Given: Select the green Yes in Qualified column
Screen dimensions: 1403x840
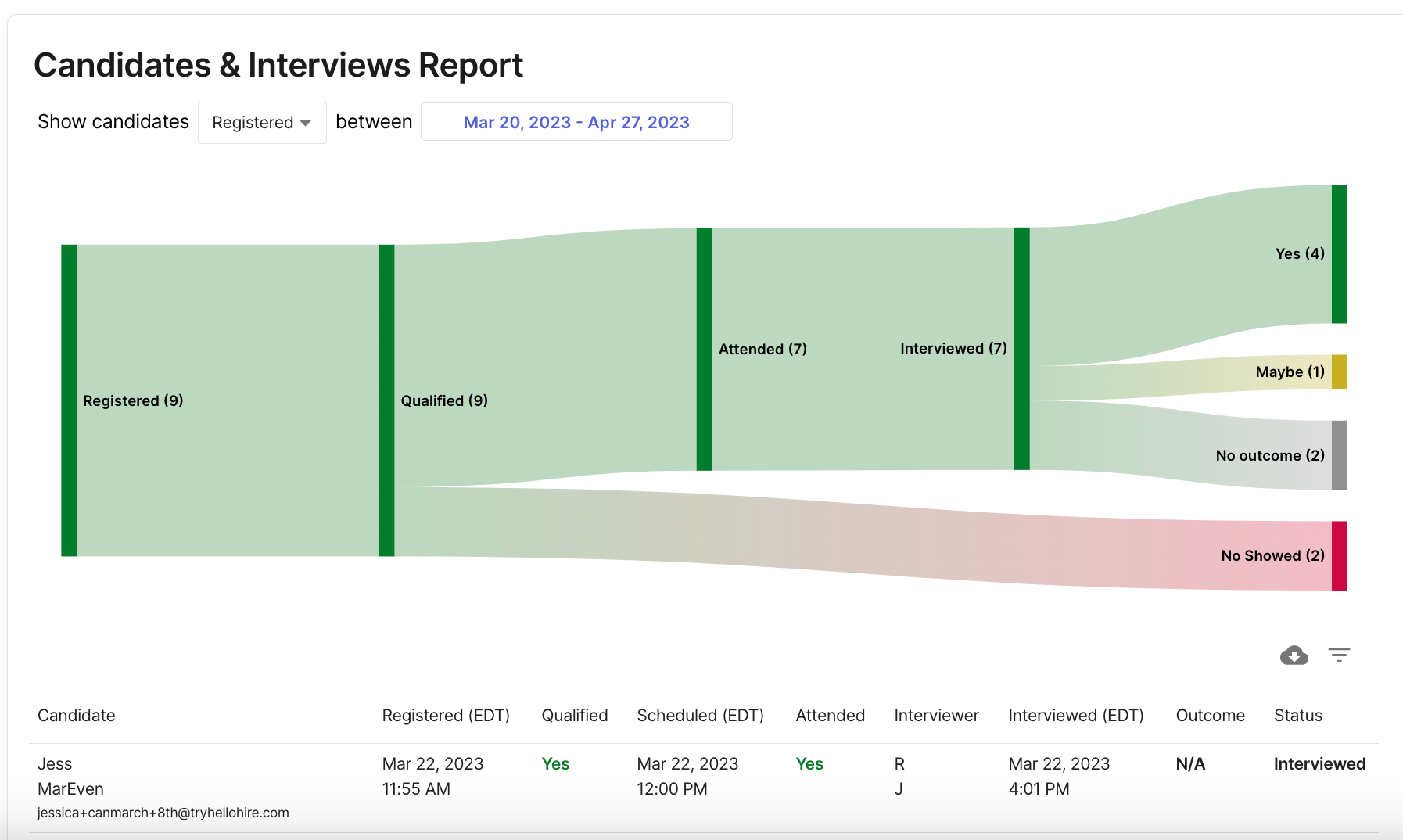Looking at the screenshot, I should tap(555, 764).
